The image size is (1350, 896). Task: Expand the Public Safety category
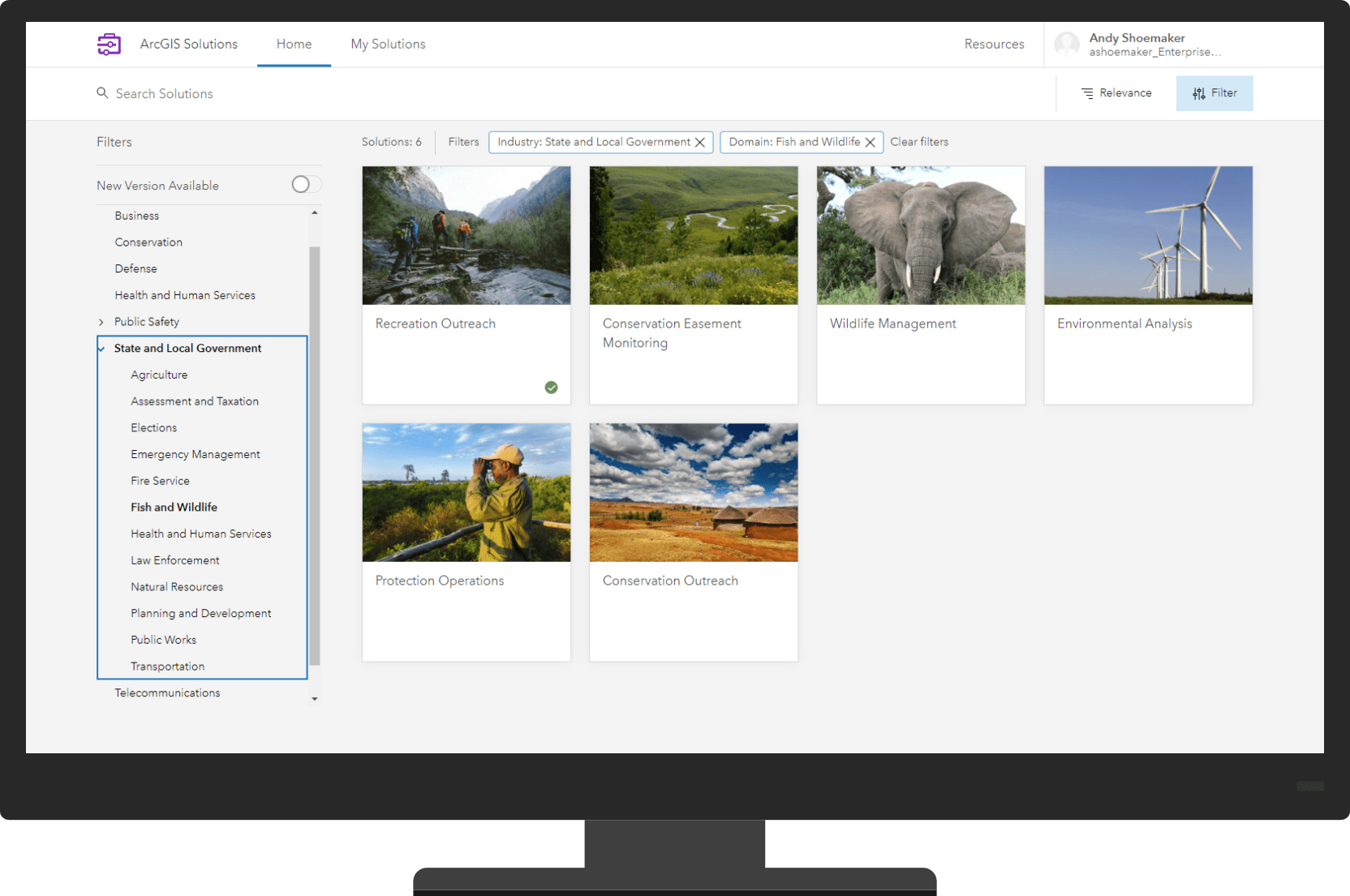coord(101,321)
